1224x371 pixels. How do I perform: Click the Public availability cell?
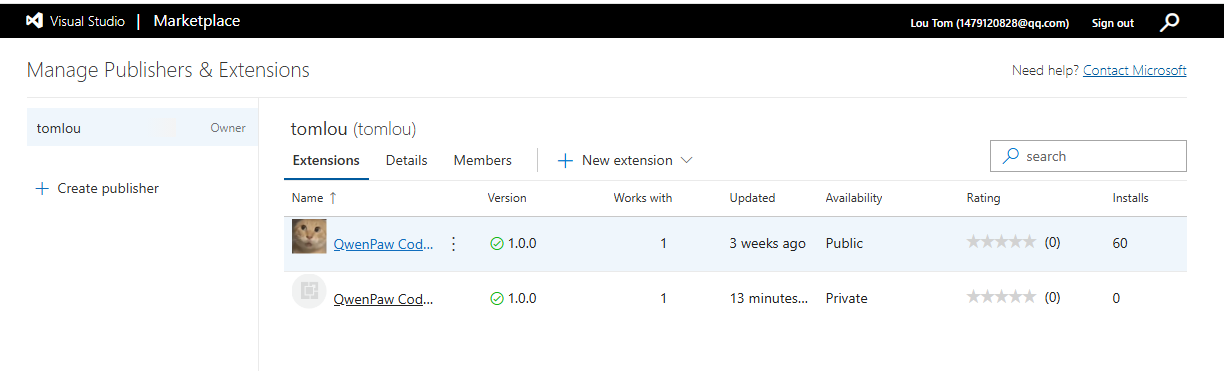pos(844,243)
